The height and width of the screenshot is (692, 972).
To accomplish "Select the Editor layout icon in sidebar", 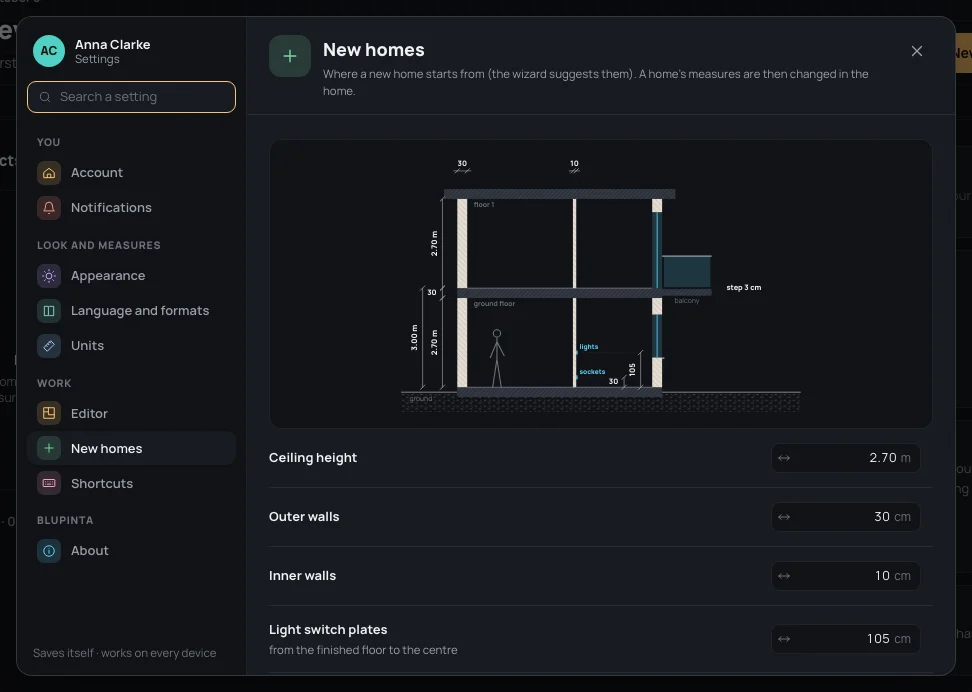I will point(49,414).
